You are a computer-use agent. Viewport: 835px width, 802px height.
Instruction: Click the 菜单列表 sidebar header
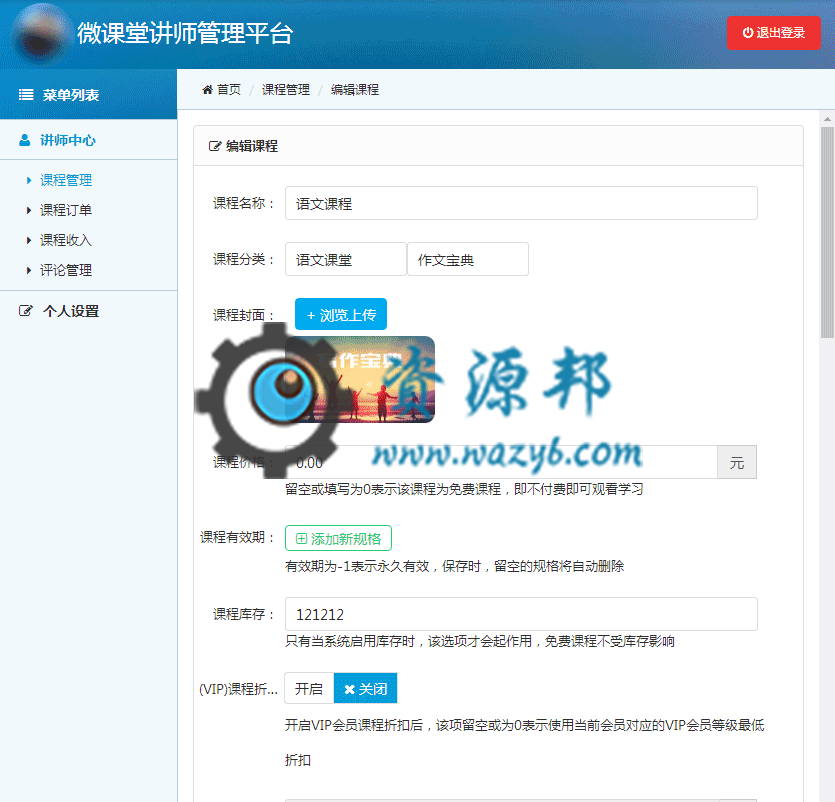pos(88,94)
